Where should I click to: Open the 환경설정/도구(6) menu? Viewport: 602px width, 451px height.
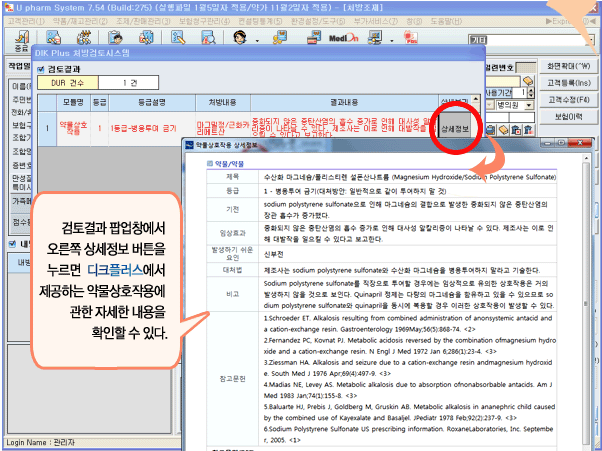tap(318, 21)
